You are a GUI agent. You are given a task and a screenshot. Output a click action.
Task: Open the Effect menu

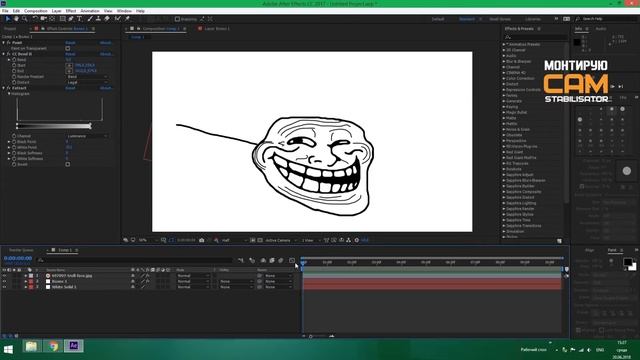click(71, 11)
